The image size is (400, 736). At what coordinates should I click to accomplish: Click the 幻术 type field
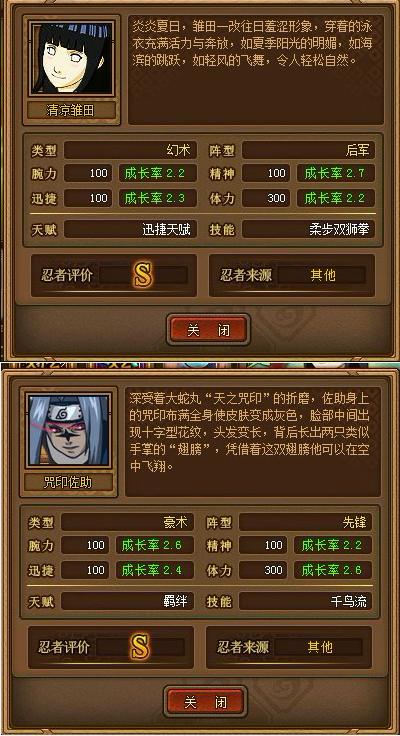[131, 151]
